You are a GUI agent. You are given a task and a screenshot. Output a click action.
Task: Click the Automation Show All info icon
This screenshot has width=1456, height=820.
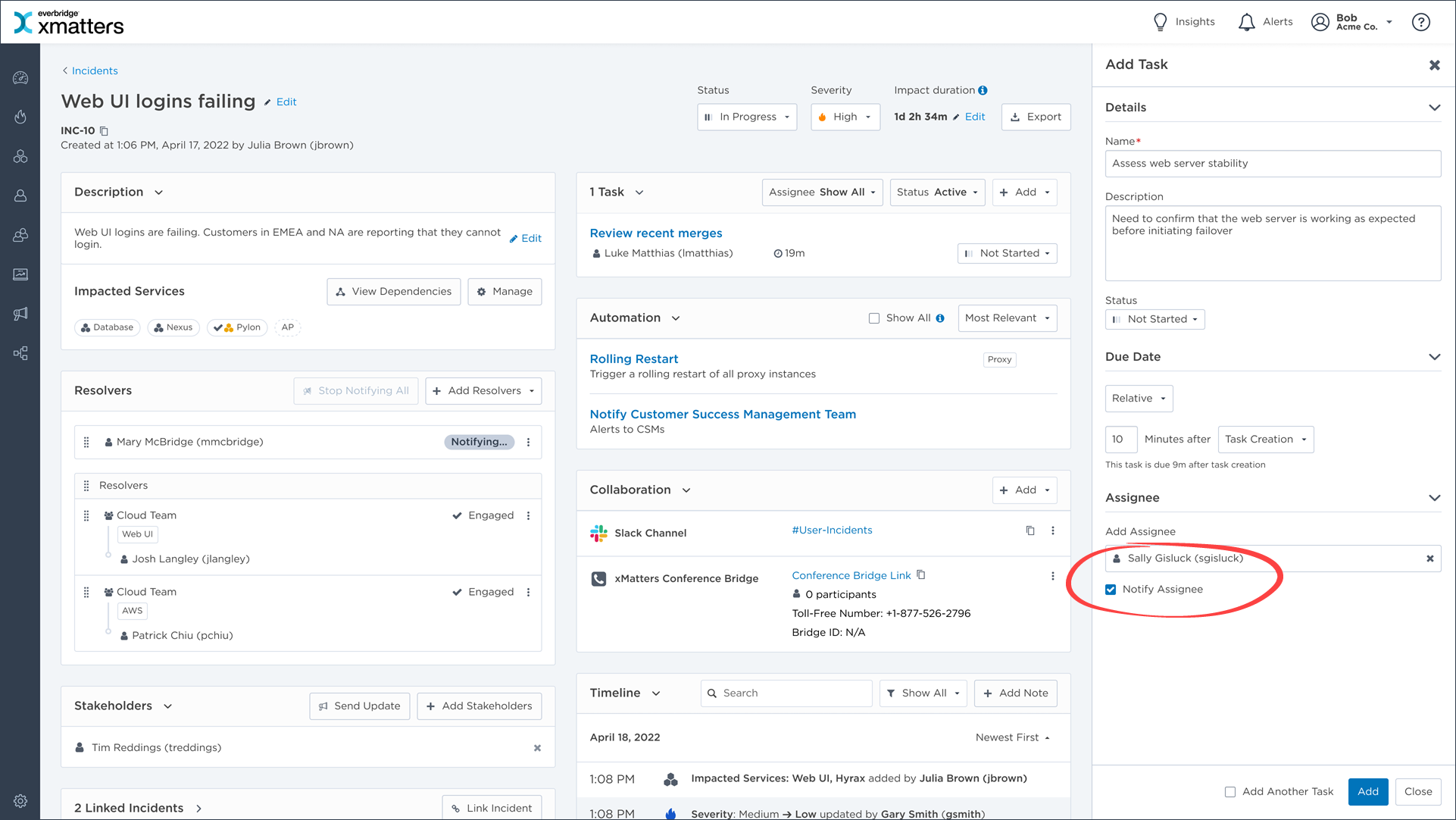tap(940, 318)
